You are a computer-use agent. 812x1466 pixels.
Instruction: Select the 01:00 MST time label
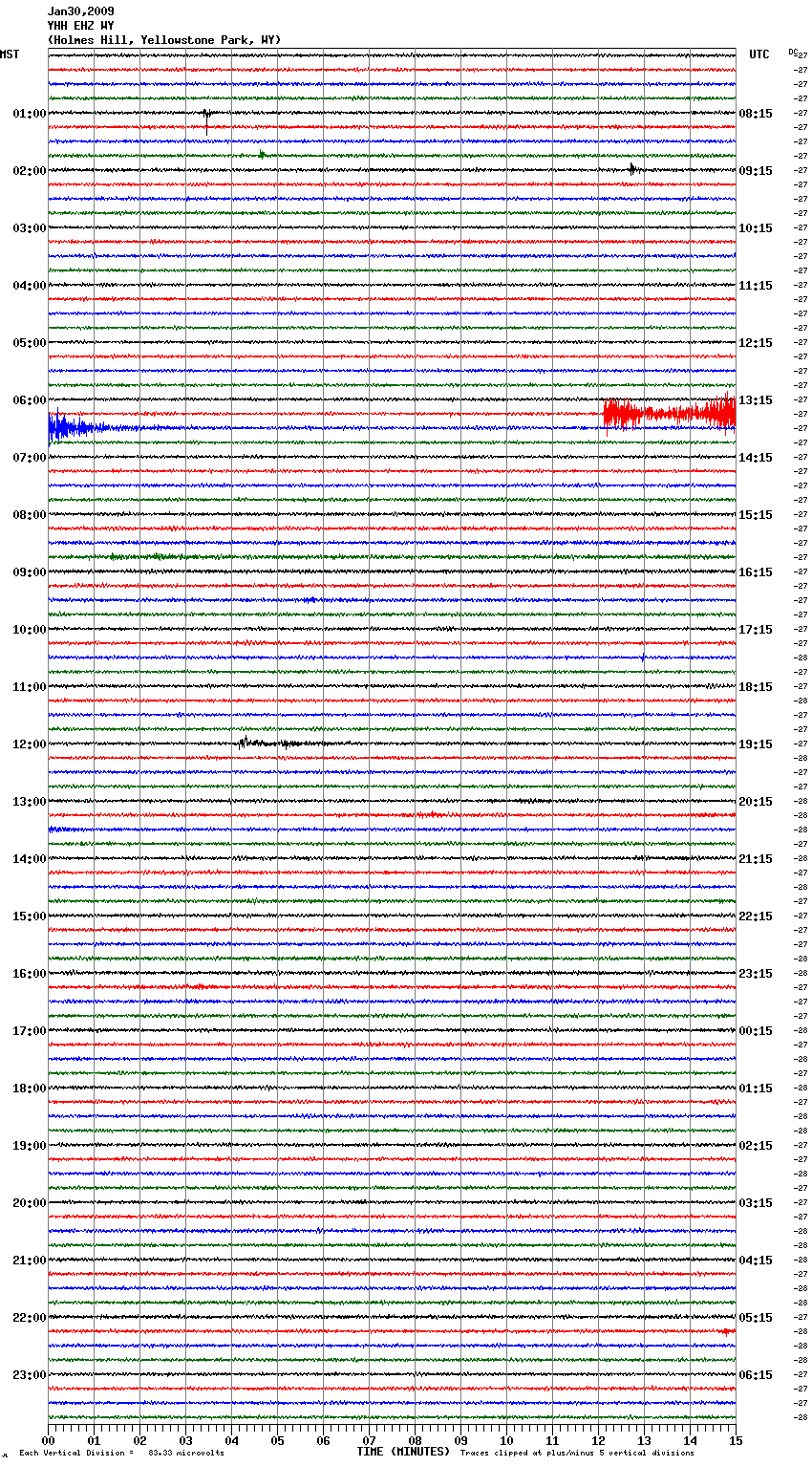30,114
